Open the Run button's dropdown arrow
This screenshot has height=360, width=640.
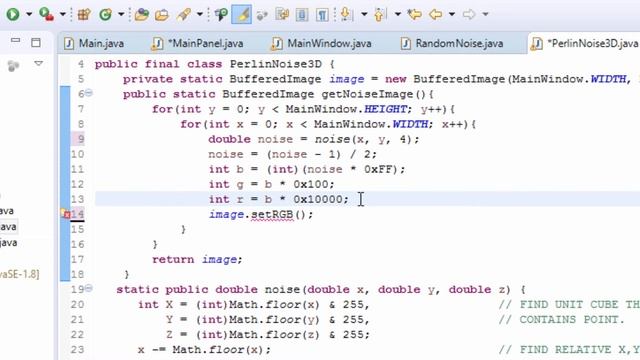pos(29,15)
